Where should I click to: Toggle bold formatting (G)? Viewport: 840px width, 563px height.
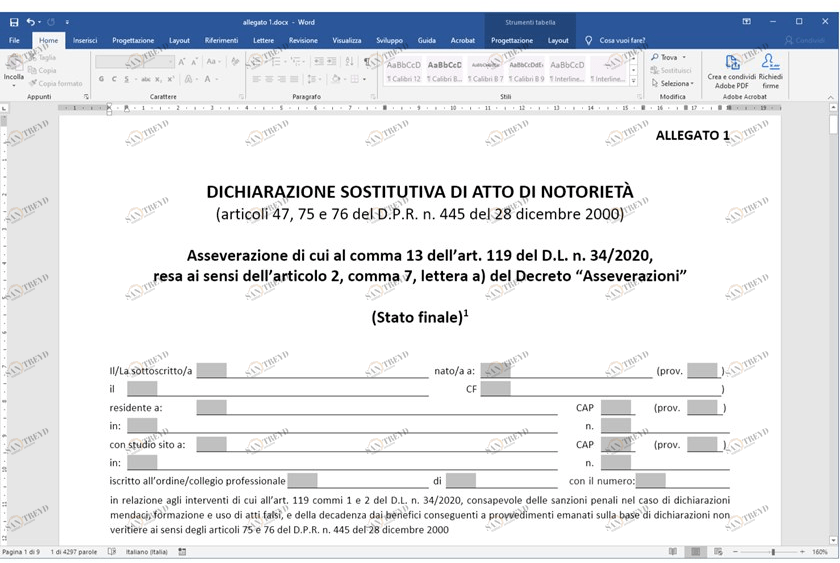point(100,79)
